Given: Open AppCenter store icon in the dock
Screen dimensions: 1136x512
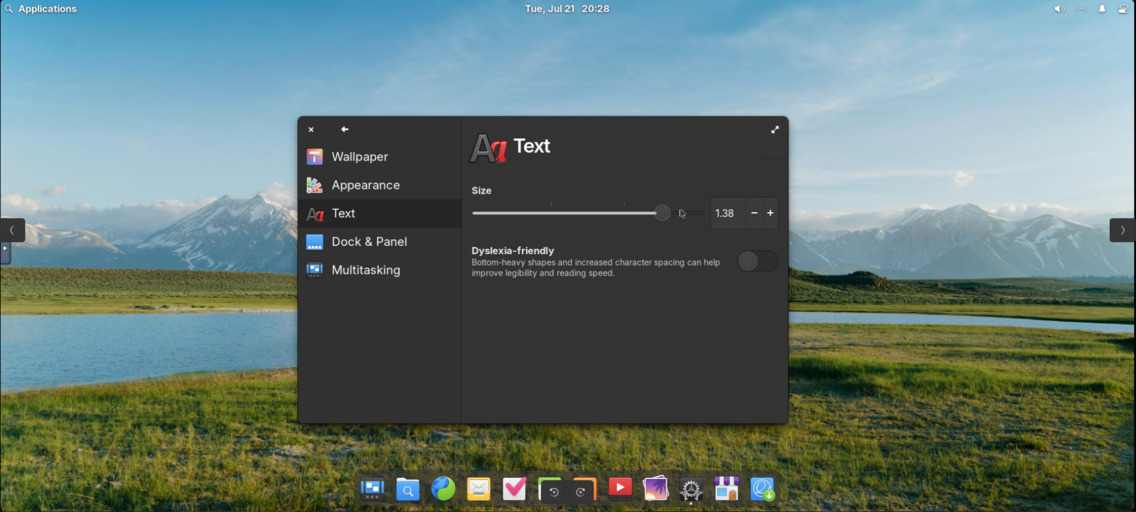Looking at the screenshot, I should pyautogui.click(x=726, y=489).
